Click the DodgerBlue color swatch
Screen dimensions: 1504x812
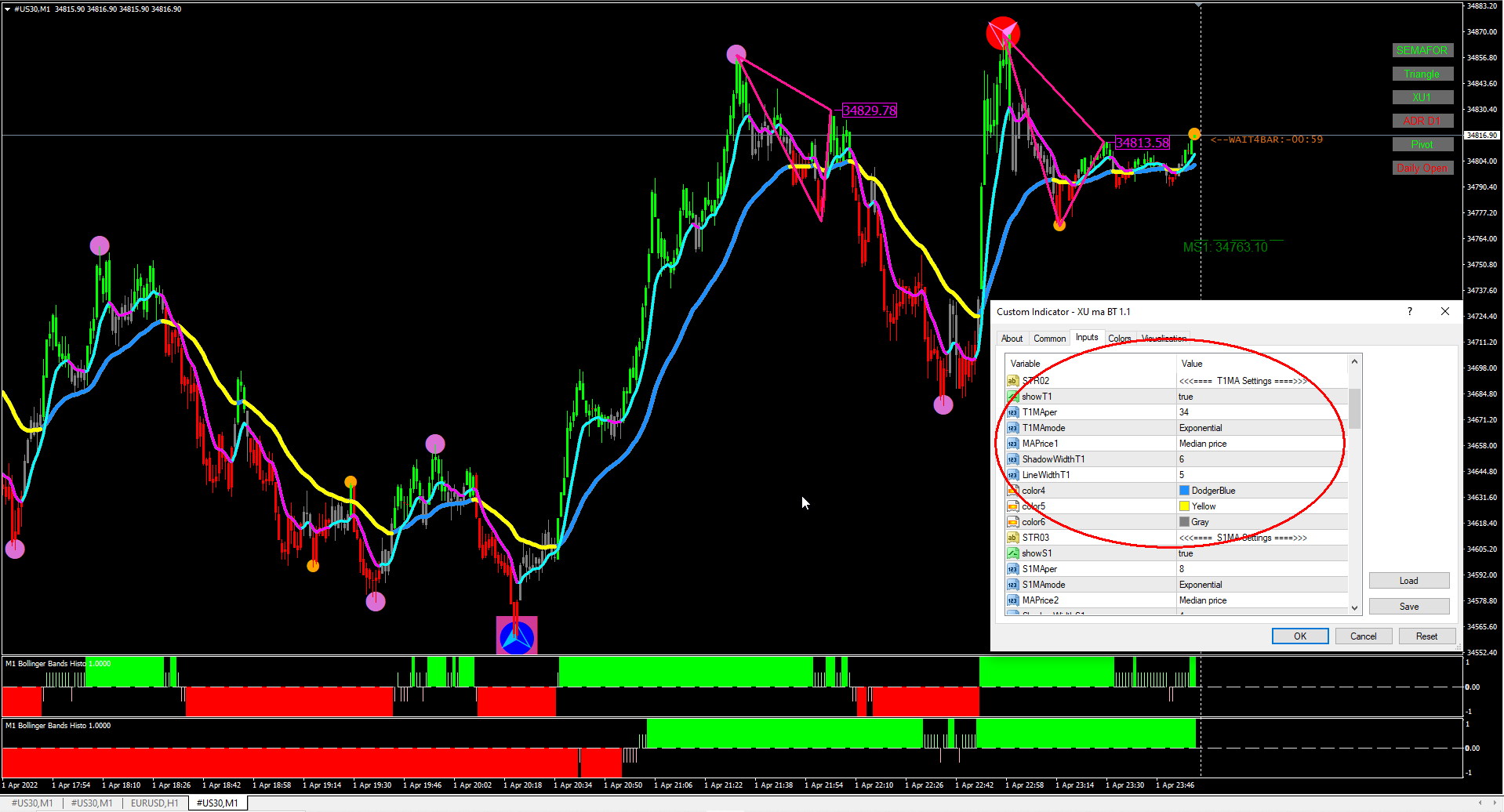(1184, 491)
